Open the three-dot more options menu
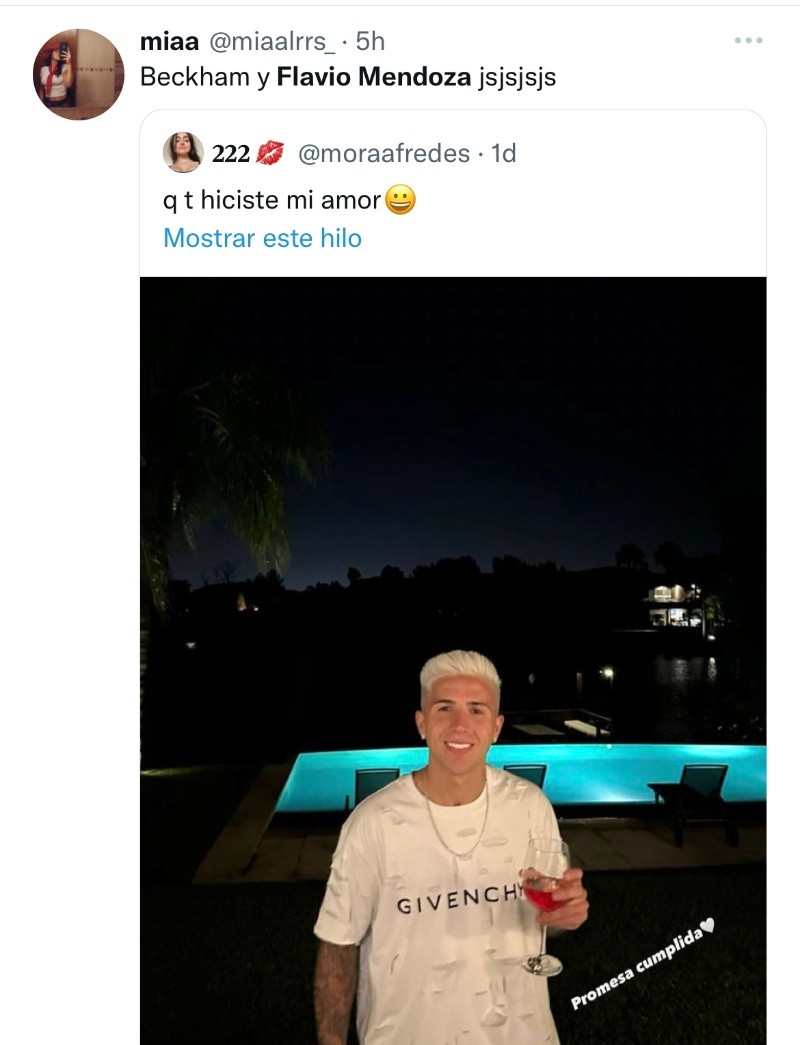800x1045 pixels. click(748, 41)
